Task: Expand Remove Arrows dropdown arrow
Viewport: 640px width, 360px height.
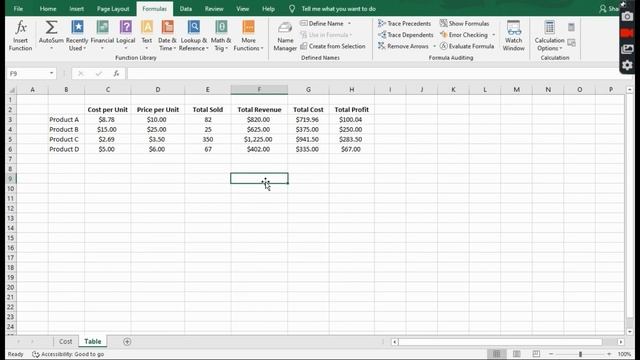Action: 434,46
